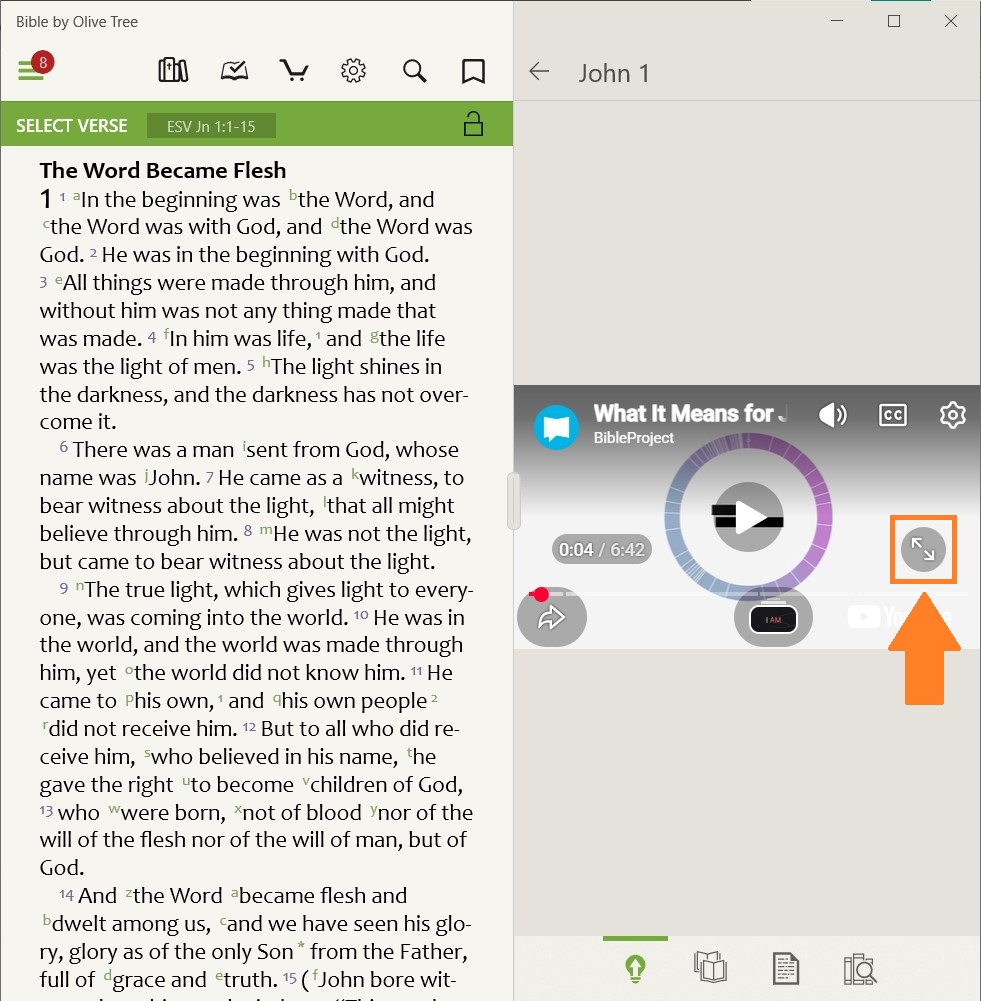Screen dimensions: 981x1001
Task: Expand video to fullscreen
Action: click(x=923, y=549)
